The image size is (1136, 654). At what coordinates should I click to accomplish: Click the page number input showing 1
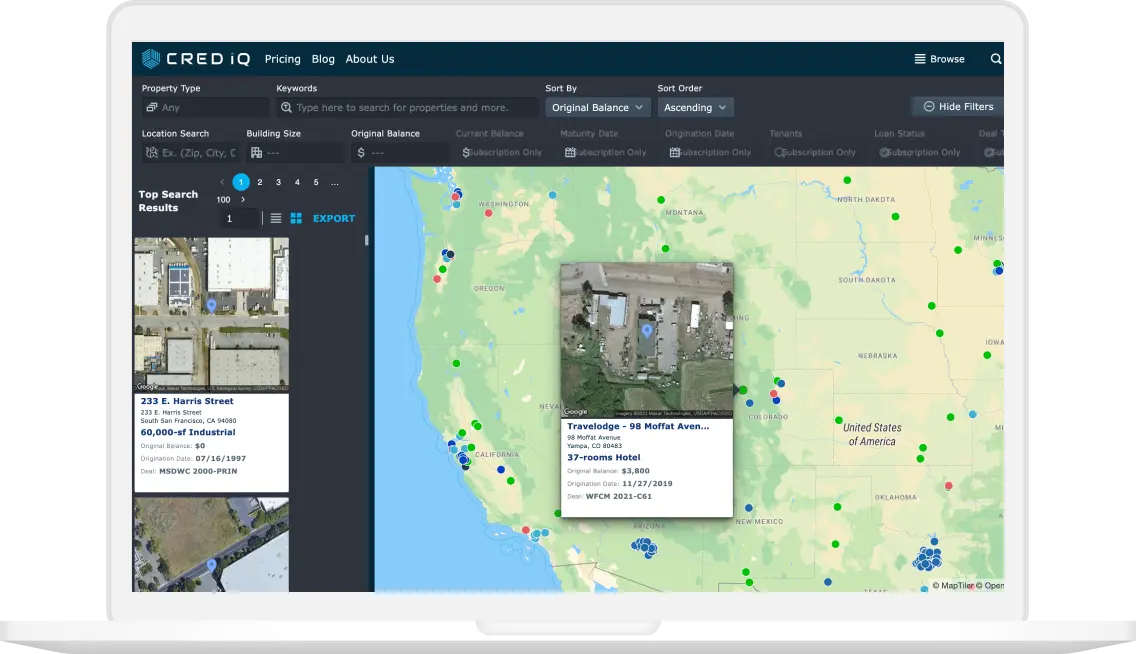238,218
